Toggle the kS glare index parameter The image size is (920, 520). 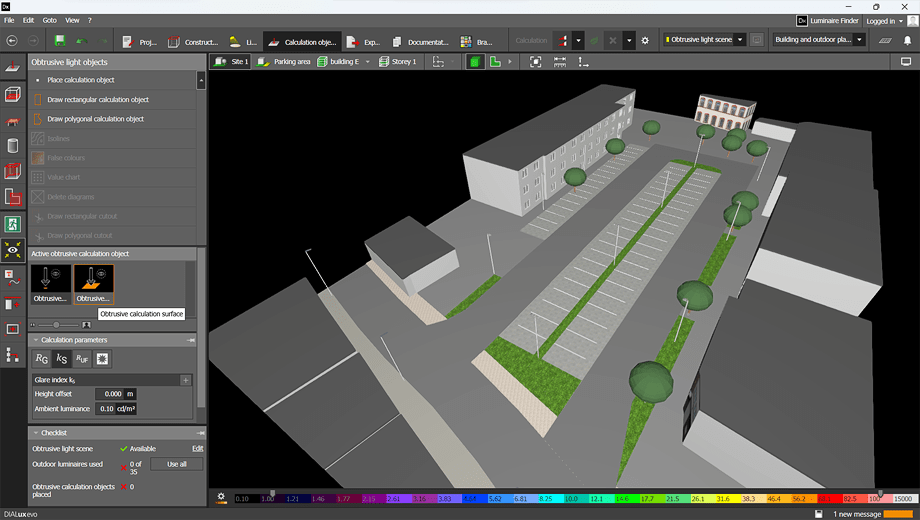tap(62, 359)
